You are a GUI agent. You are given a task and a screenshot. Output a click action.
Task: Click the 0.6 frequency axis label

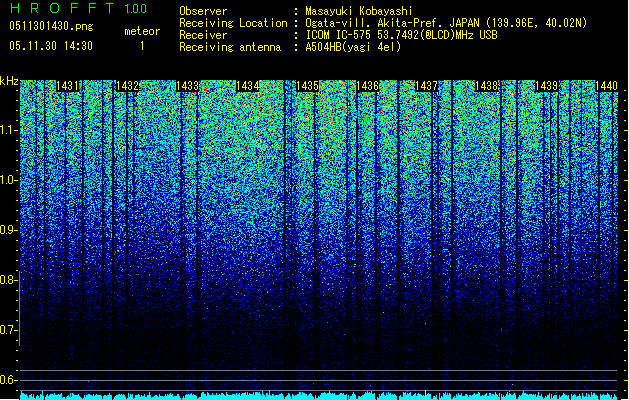click(8, 380)
